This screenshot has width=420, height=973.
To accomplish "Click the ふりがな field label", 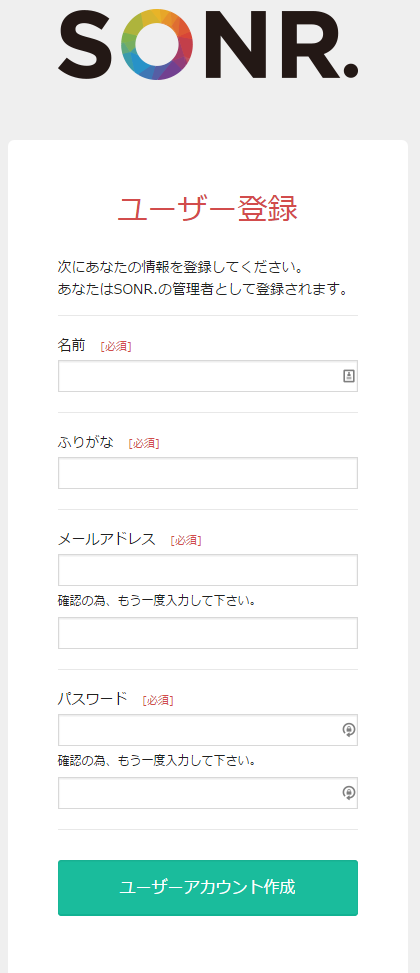I will pyautogui.click(x=86, y=442).
